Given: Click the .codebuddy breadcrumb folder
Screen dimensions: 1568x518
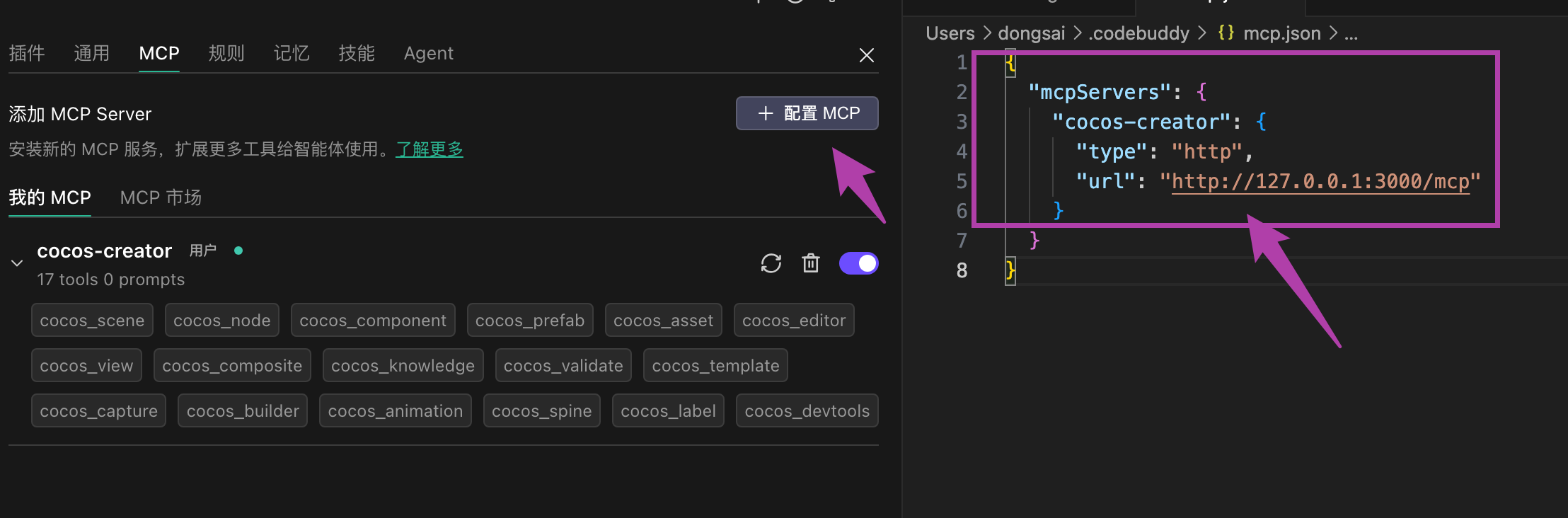Looking at the screenshot, I should click(x=1139, y=33).
